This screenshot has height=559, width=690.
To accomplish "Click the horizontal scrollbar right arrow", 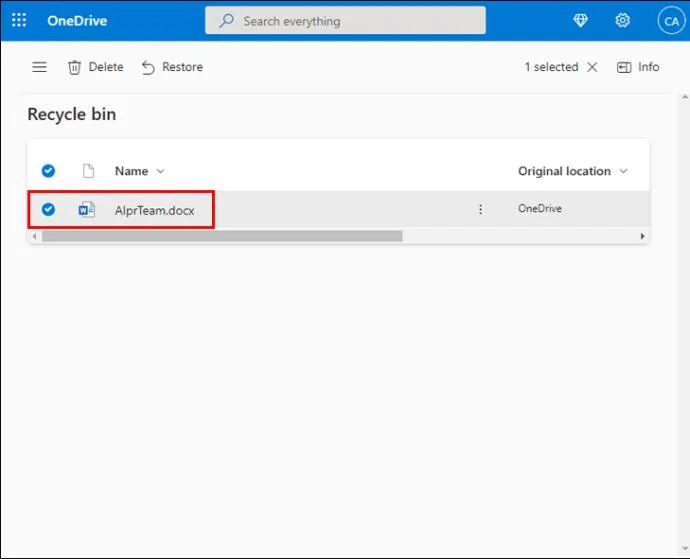I will click(x=642, y=236).
